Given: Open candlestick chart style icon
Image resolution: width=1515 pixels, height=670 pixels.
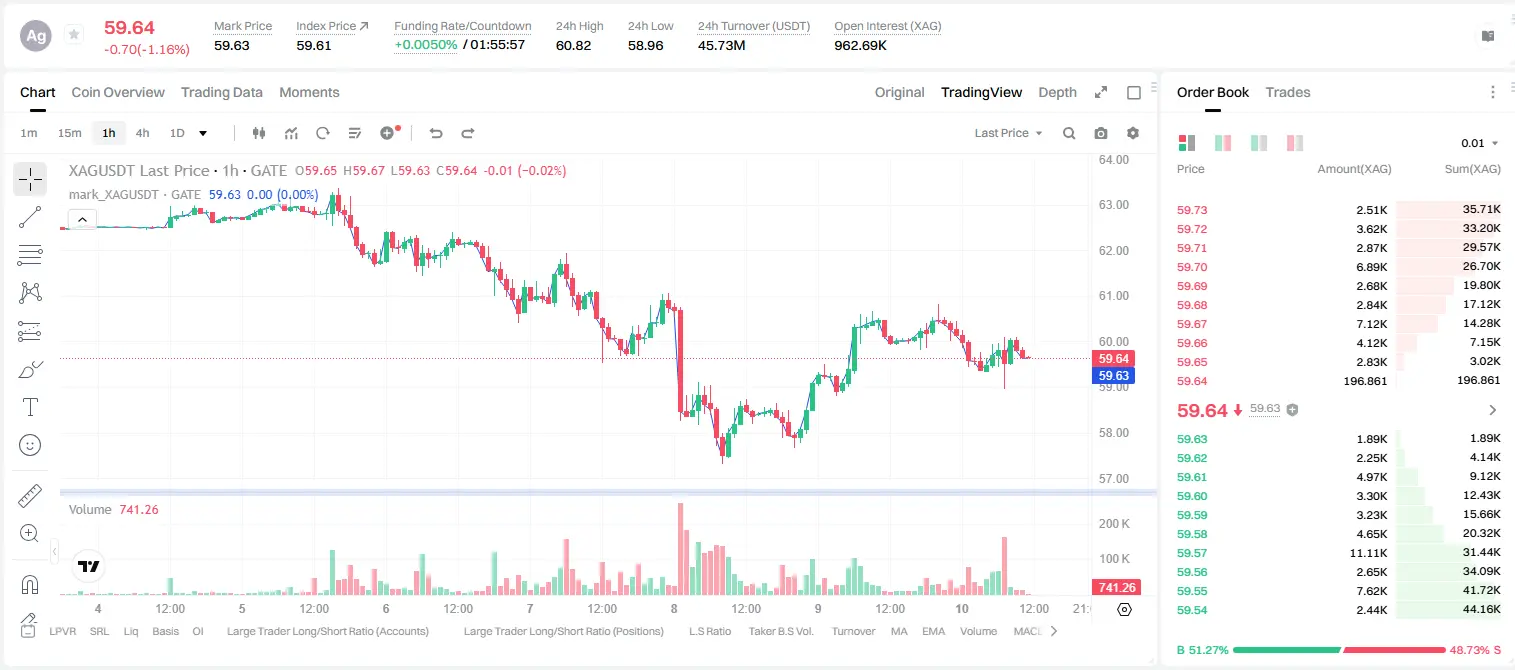Looking at the screenshot, I should [259, 133].
